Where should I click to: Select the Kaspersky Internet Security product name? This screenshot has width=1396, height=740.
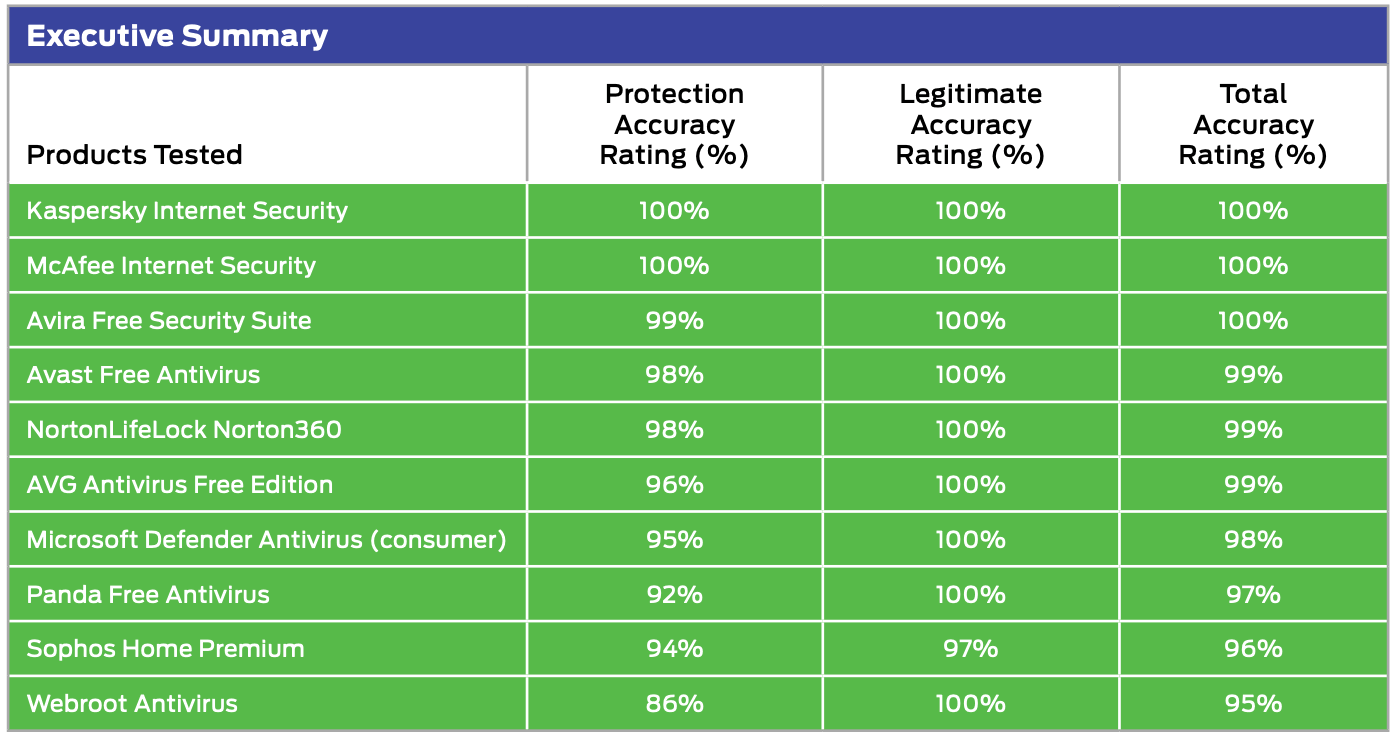187,211
